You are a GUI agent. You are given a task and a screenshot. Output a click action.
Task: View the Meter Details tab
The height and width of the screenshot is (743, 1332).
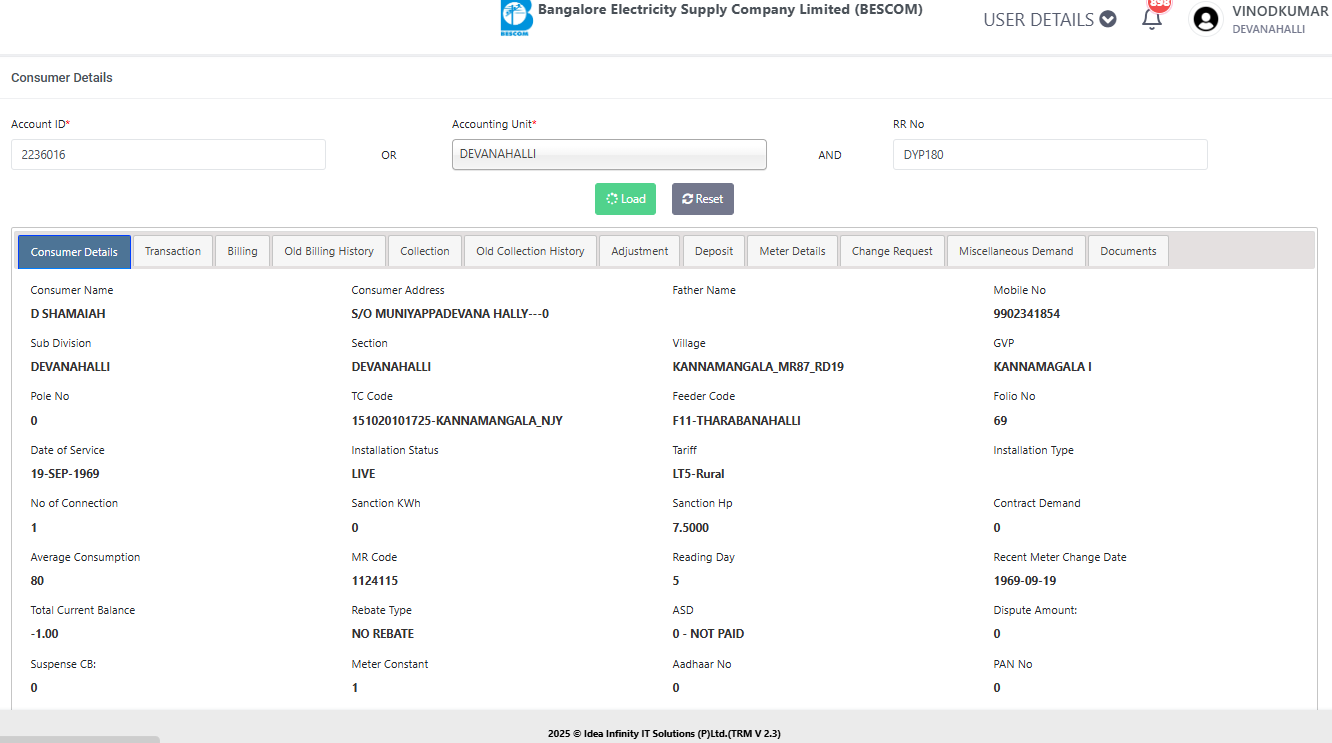(792, 251)
